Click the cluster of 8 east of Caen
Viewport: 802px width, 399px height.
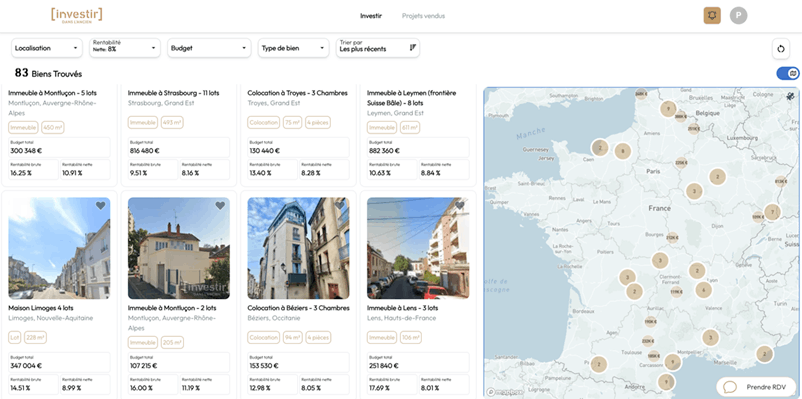click(622, 151)
